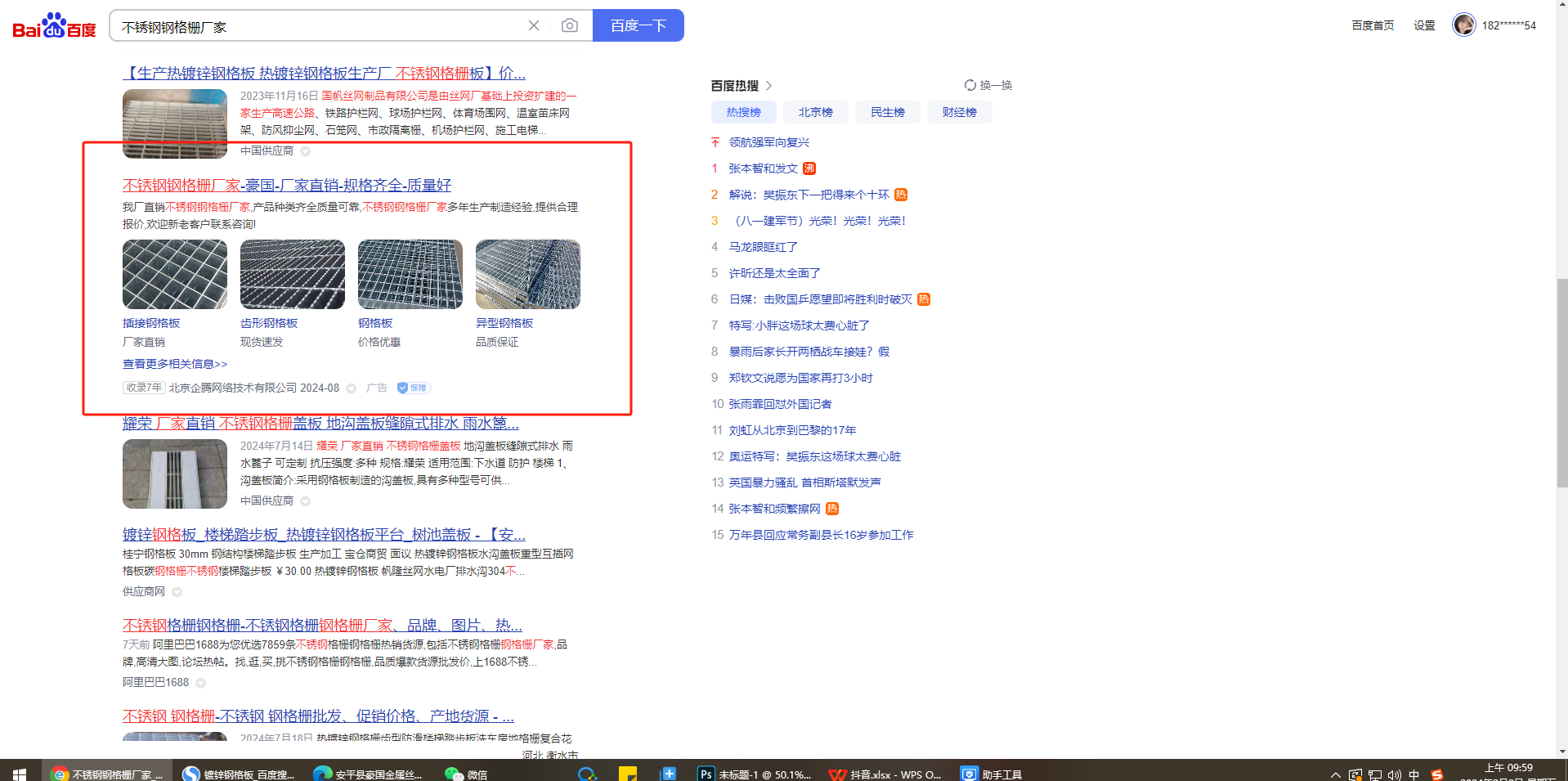Open 微信 from the taskbar
The height and width of the screenshot is (781, 1568).
coord(467,774)
